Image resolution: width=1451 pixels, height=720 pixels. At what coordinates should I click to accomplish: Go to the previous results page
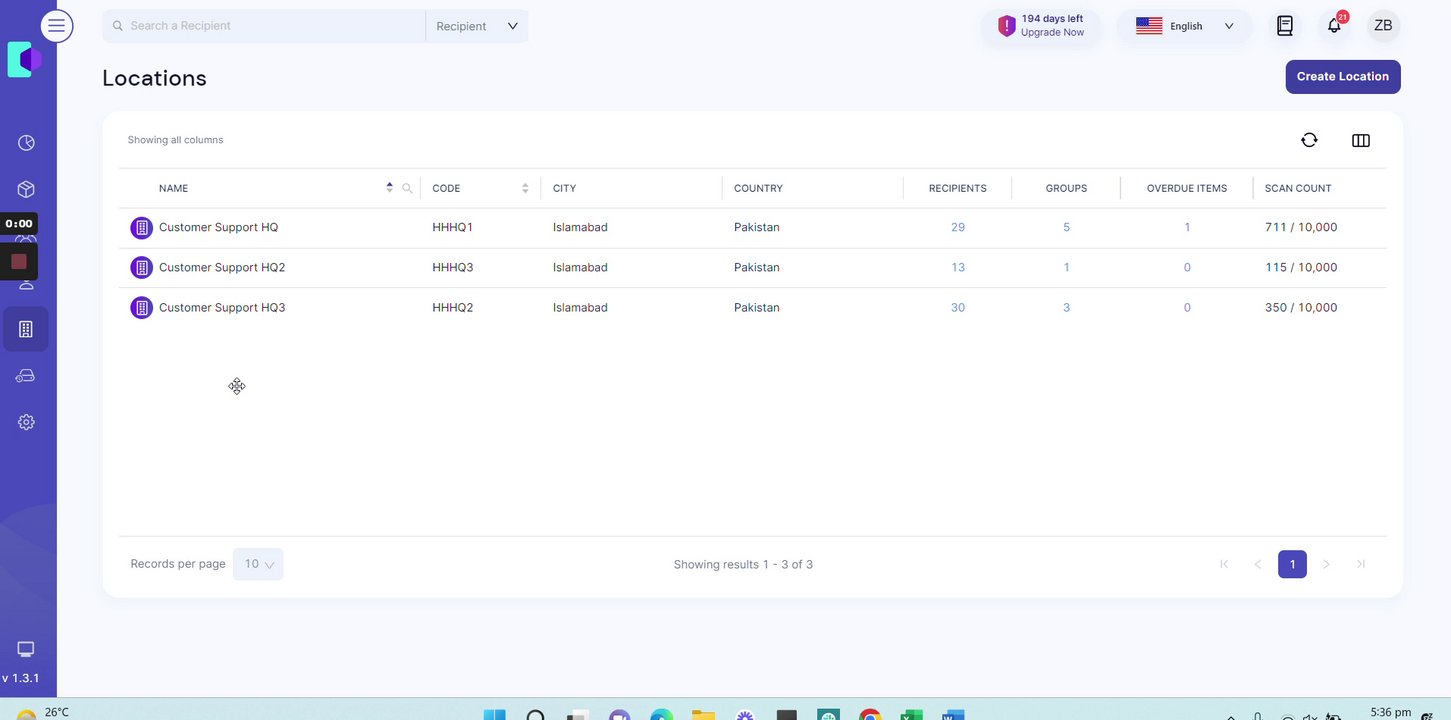click(x=1258, y=564)
